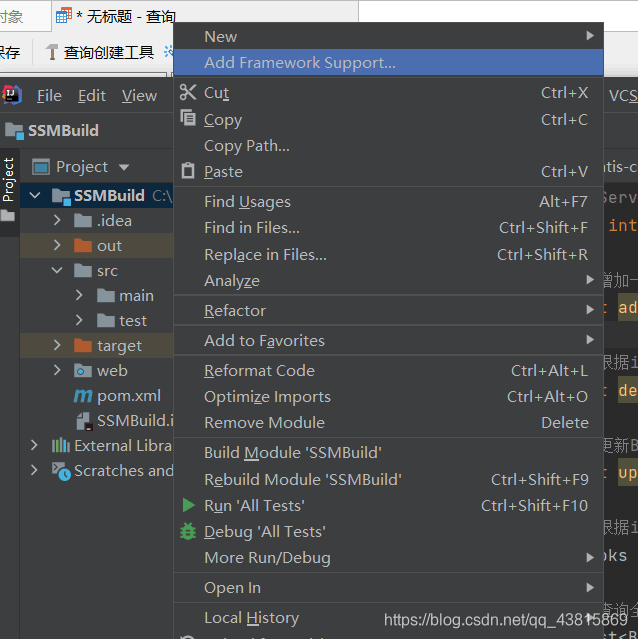
Task: Select Rebuild Module 'SSMBuild'
Action: [388, 480]
